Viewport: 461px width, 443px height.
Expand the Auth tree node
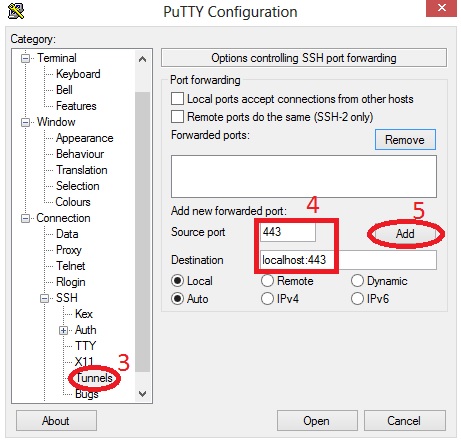(x=63, y=331)
